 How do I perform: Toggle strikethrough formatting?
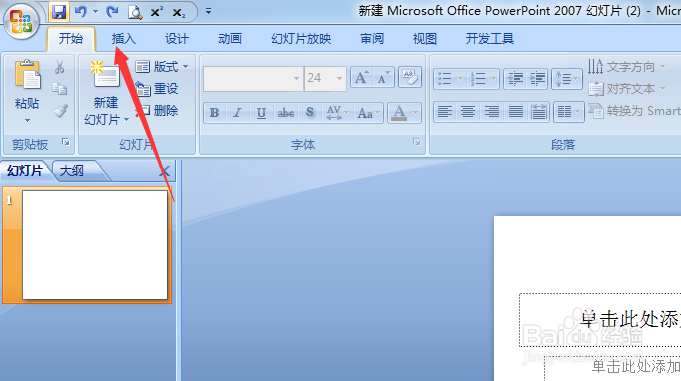tap(286, 113)
